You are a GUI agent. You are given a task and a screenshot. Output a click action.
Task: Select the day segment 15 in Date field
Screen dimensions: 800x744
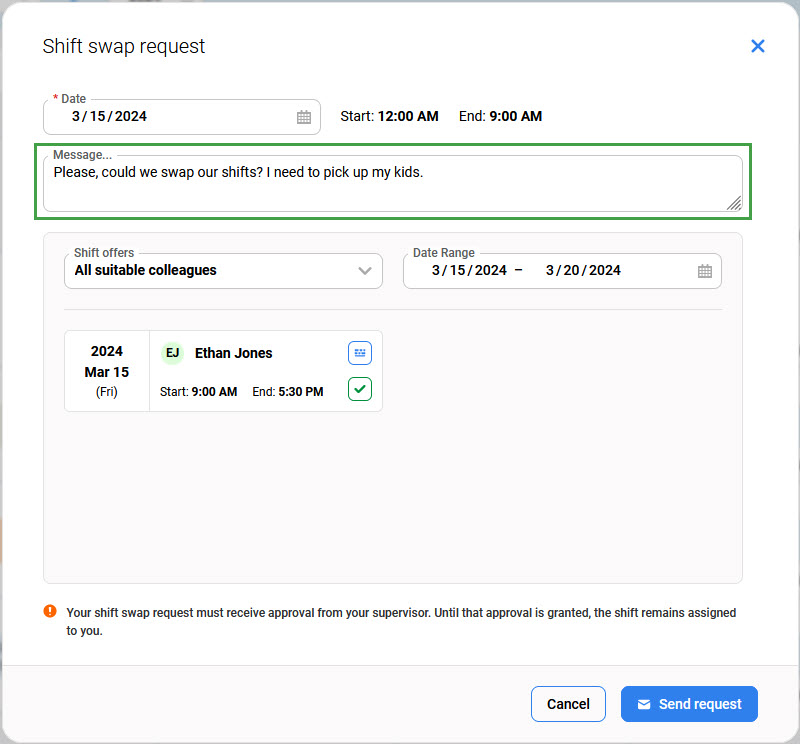pos(97,116)
